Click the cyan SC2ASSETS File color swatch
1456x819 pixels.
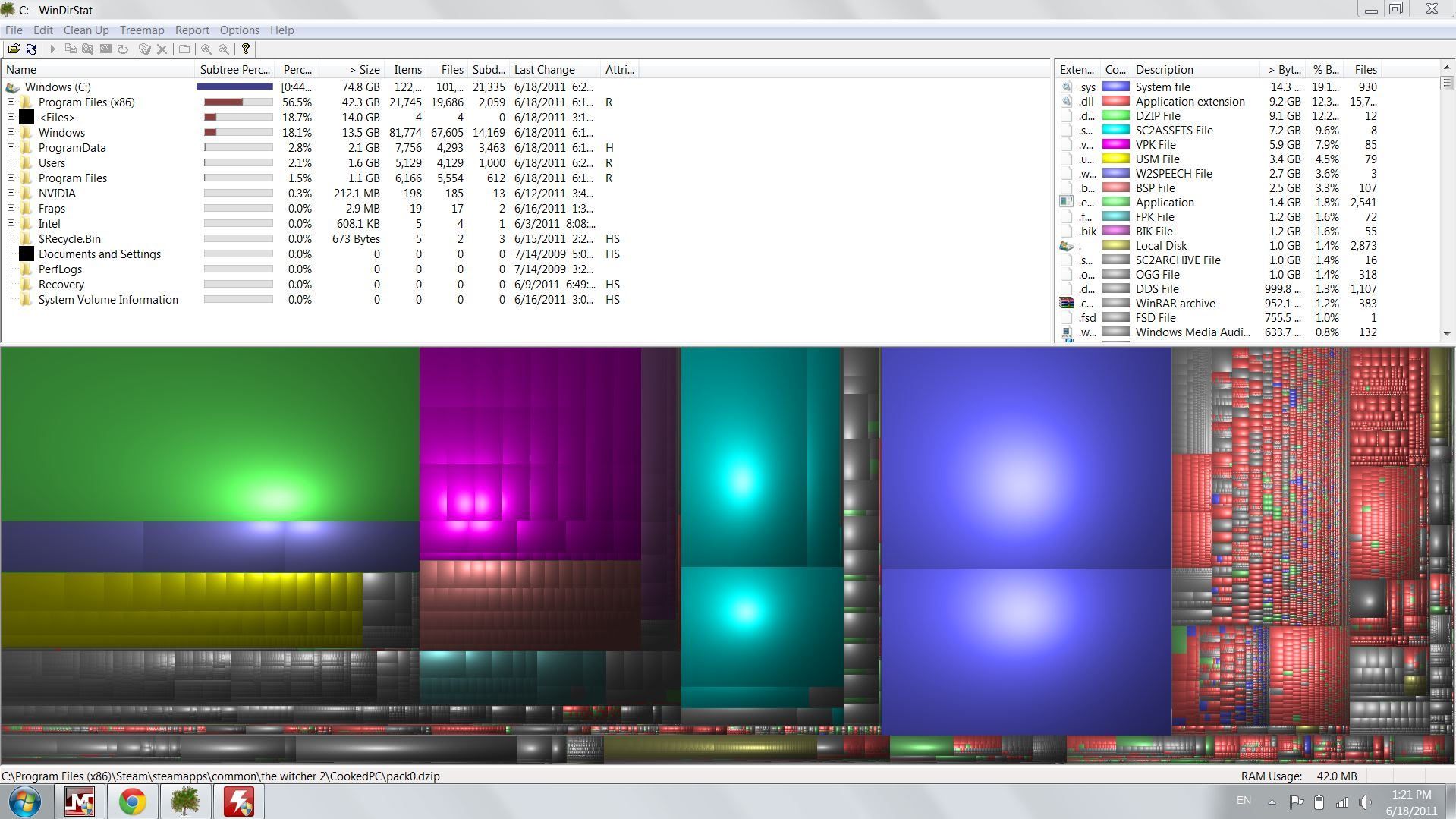[x=1116, y=131]
